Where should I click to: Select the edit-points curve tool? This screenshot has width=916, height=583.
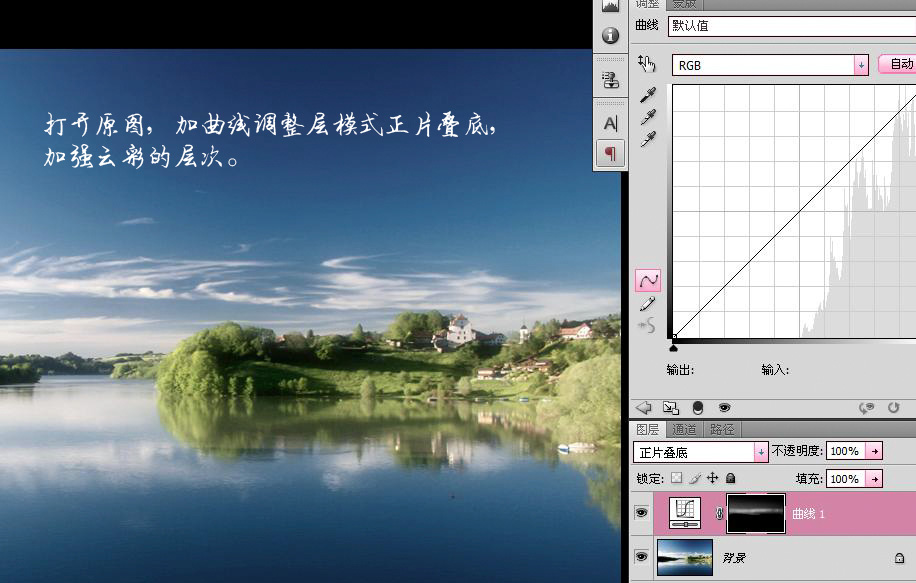pyautogui.click(x=648, y=280)
